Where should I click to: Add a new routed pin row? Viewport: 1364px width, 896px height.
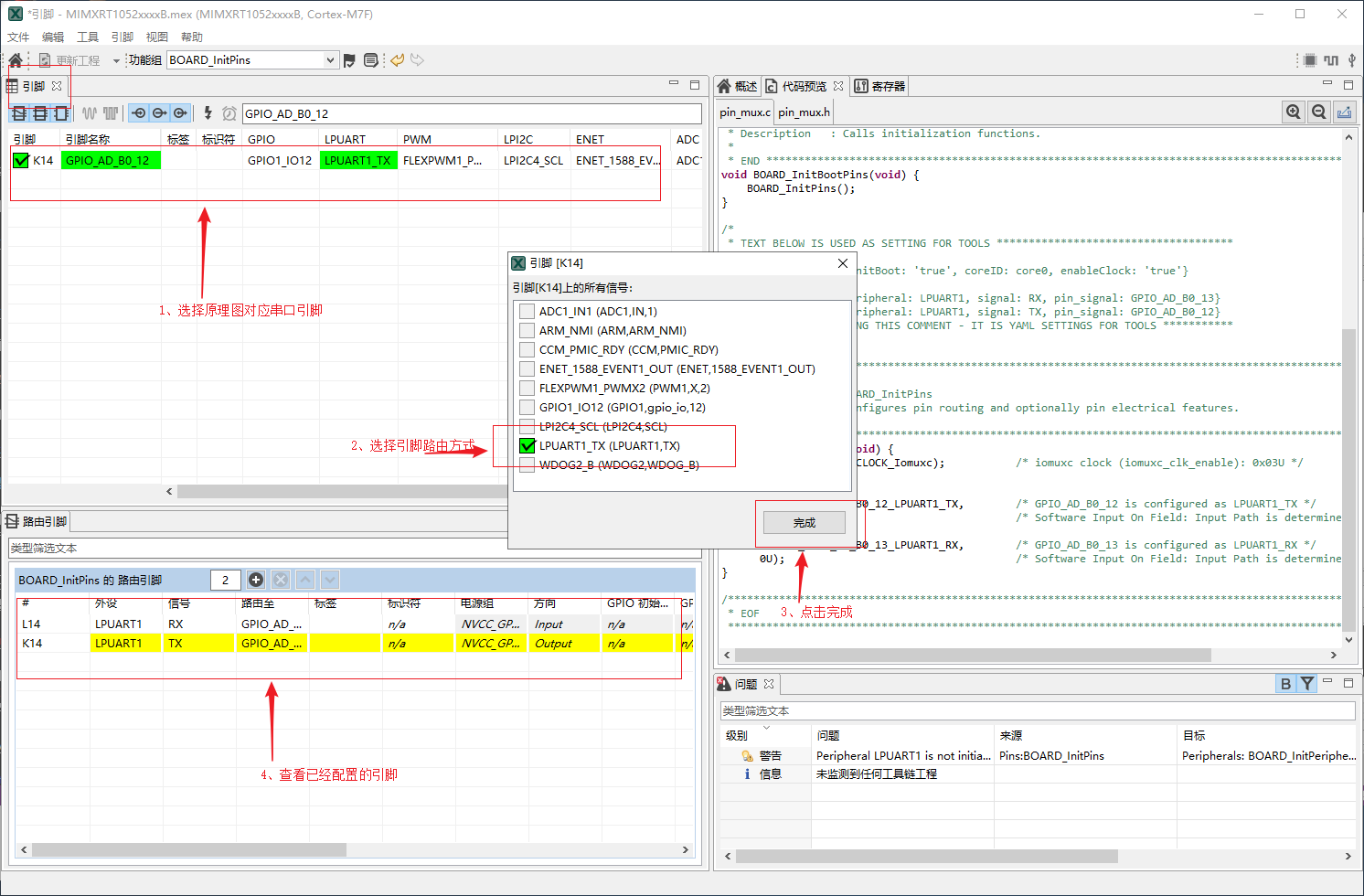coord(256,580)
